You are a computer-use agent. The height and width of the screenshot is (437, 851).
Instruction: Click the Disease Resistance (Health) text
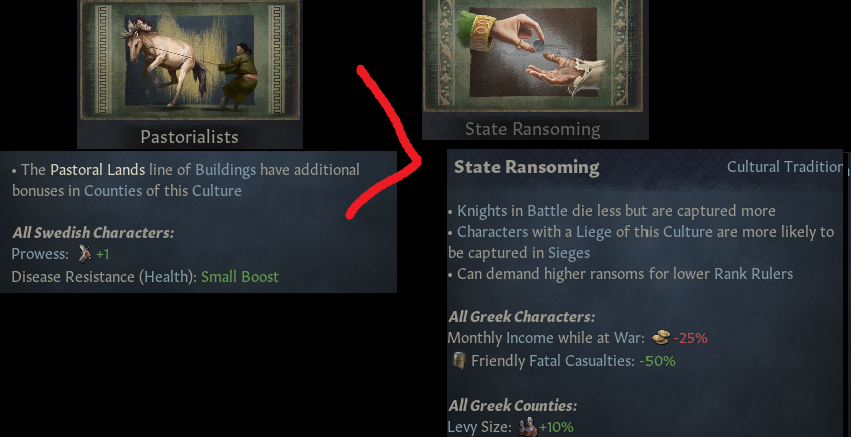coord(103,276)
